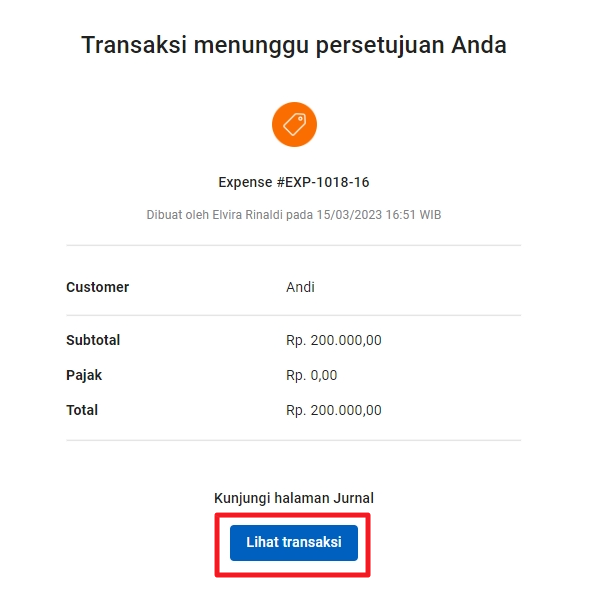Click the Kunjungi halaman Jurnal text
The image size is (591, 612).
pyautogui.click(x=294, y=498)
